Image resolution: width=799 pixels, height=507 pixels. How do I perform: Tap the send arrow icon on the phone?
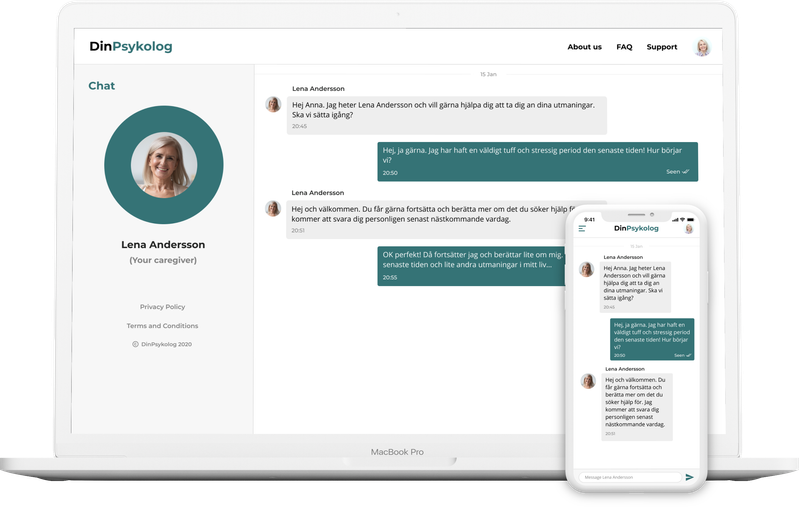689,477
